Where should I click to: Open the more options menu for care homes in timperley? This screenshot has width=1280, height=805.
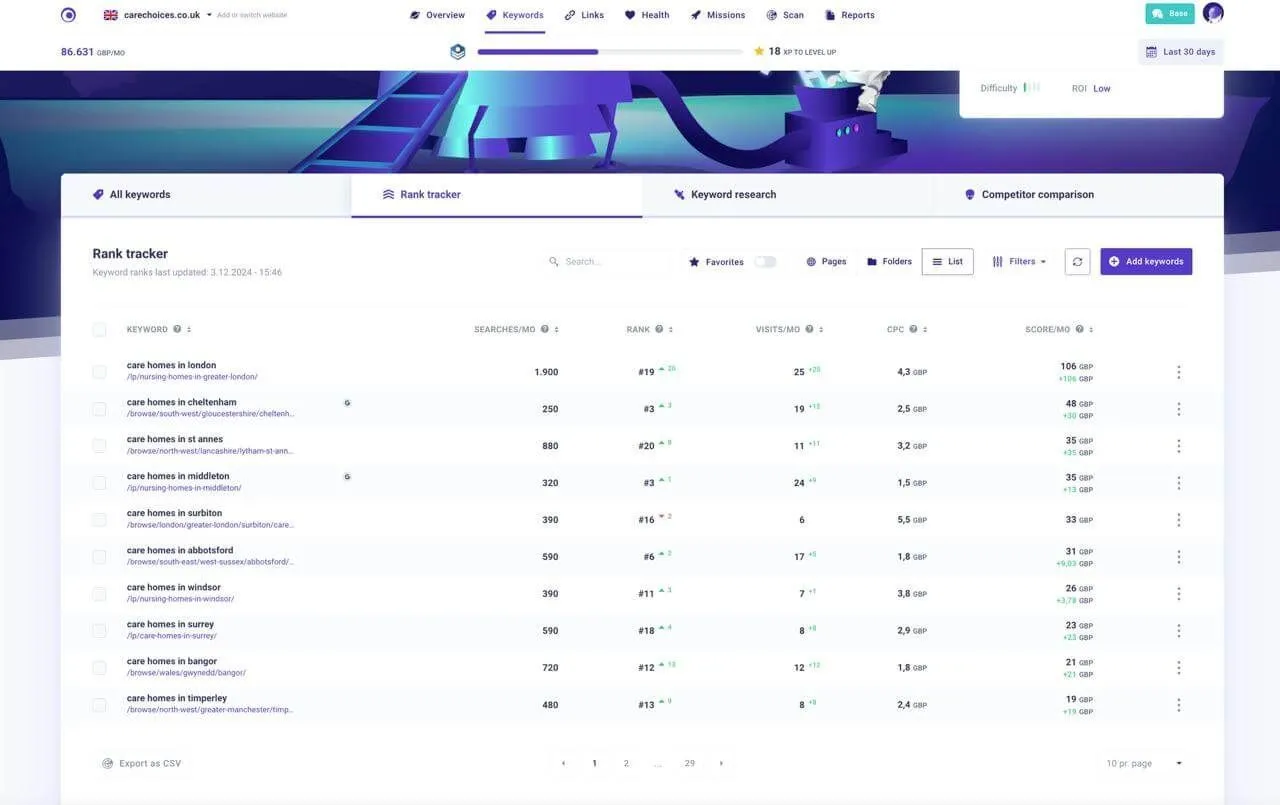1178,705
